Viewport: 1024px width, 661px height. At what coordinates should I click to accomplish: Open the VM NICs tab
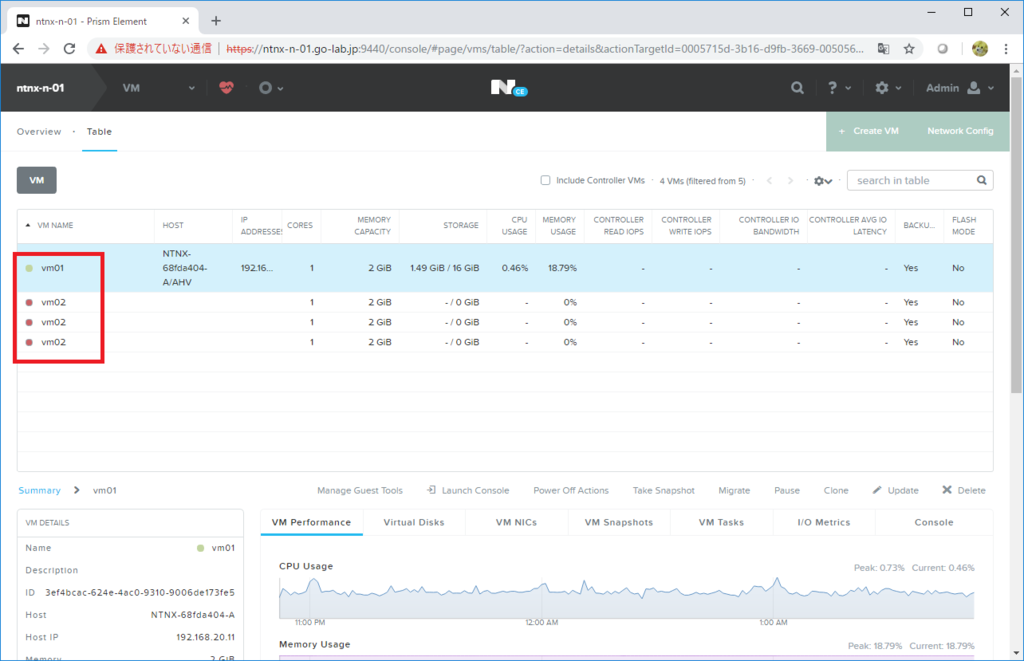(517, 523)
